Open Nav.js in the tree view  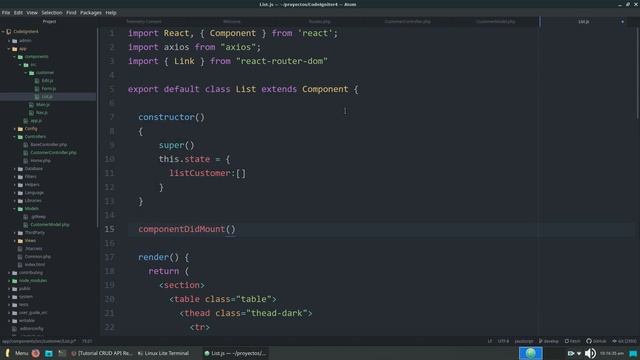pos(42,113)
